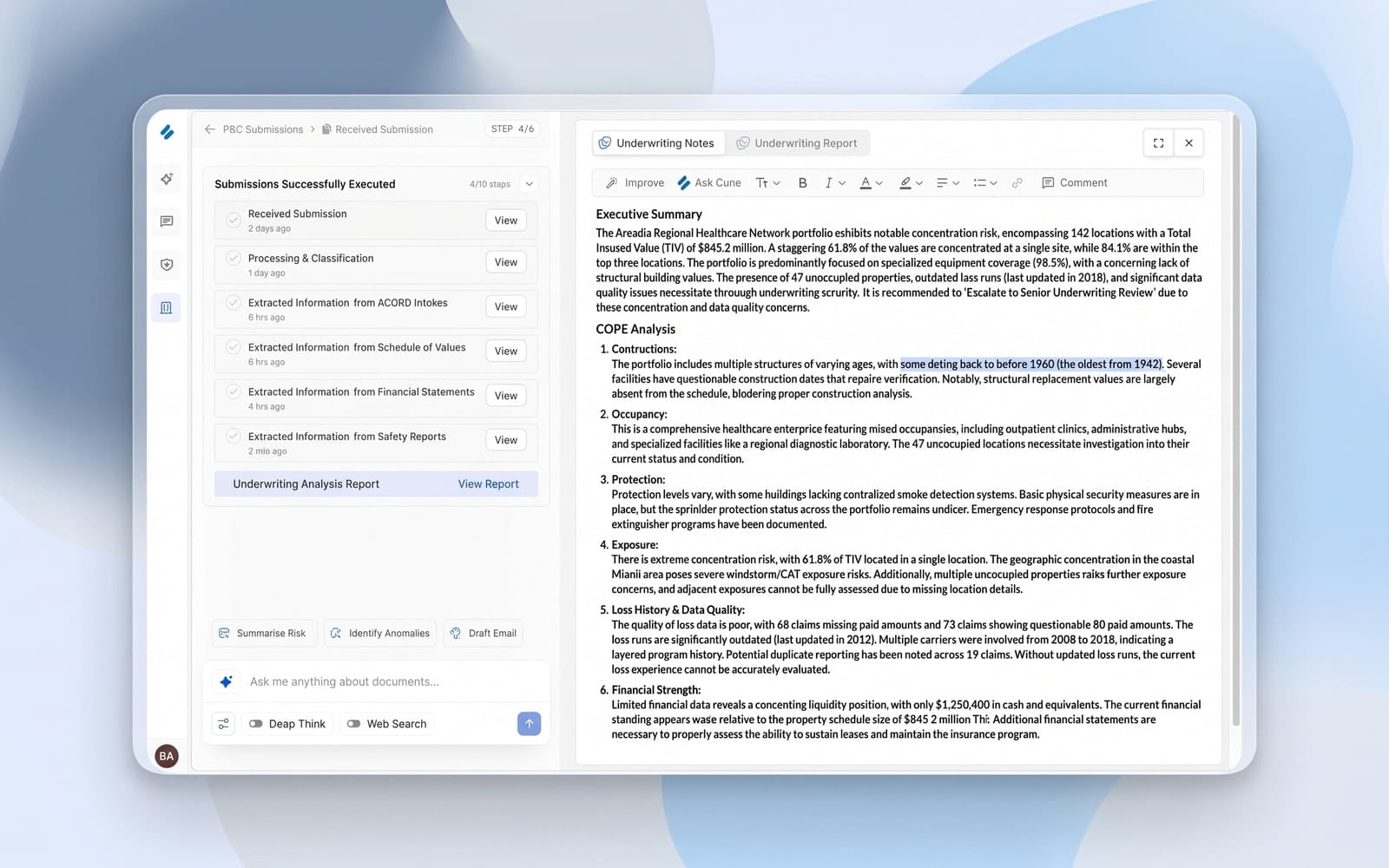Open chat settings sliders icon

[x=224, y=724]
